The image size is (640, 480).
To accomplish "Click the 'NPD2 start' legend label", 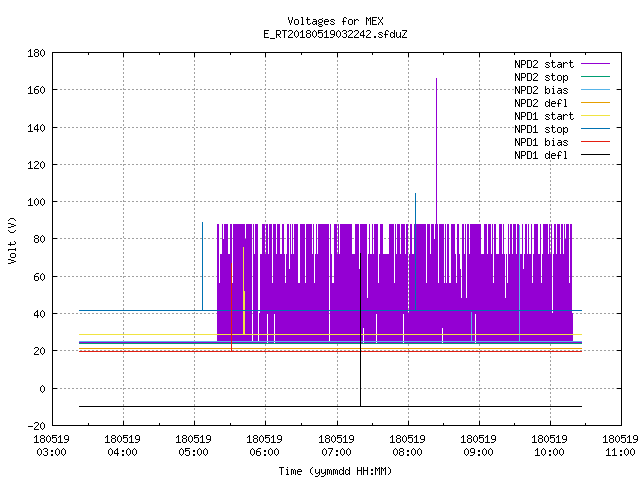I will click(544, 64).
